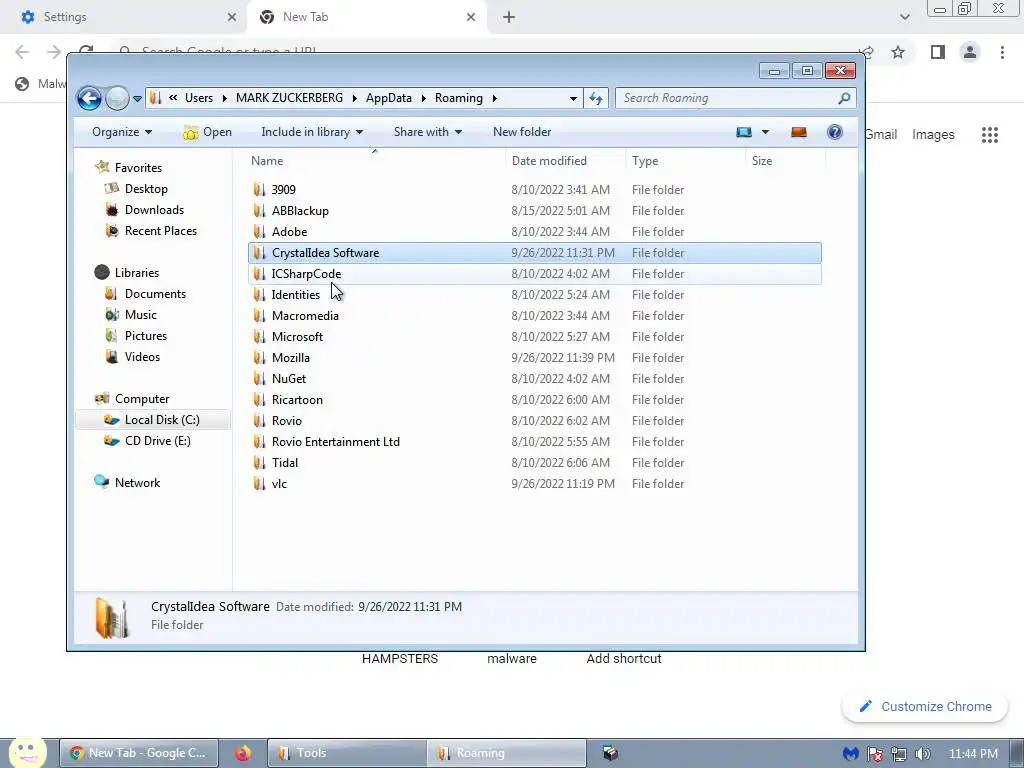Select the Mozilla folder icon
1024x768 pixels.
pyautogui.click(x=259, y=357)
